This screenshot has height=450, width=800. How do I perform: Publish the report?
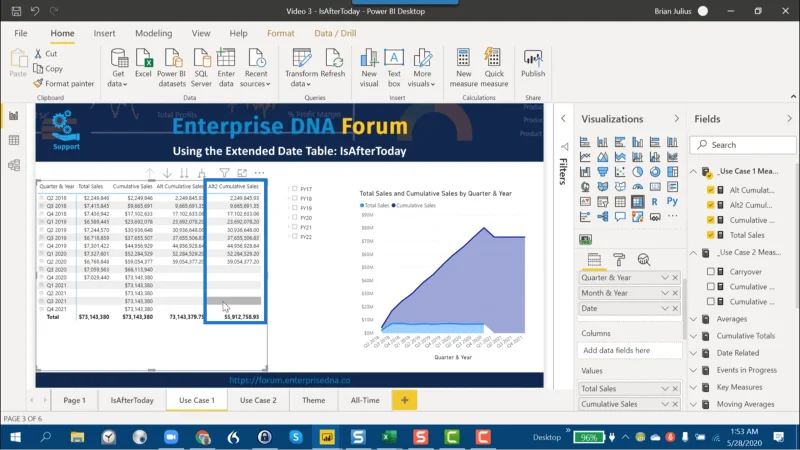[533, 63]
